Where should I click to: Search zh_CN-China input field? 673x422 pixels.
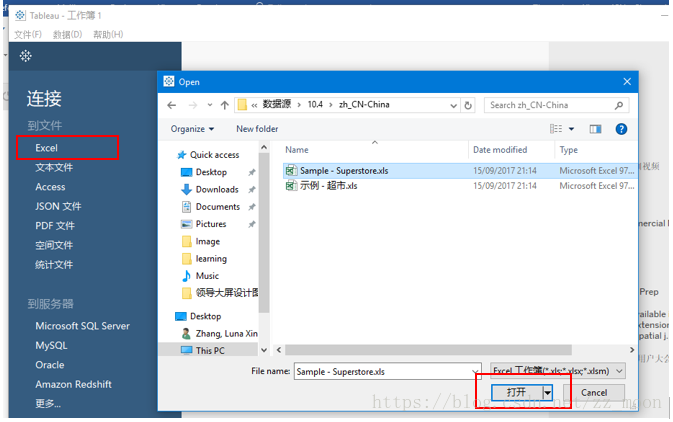pyautogui.click(x=556, y=105)
